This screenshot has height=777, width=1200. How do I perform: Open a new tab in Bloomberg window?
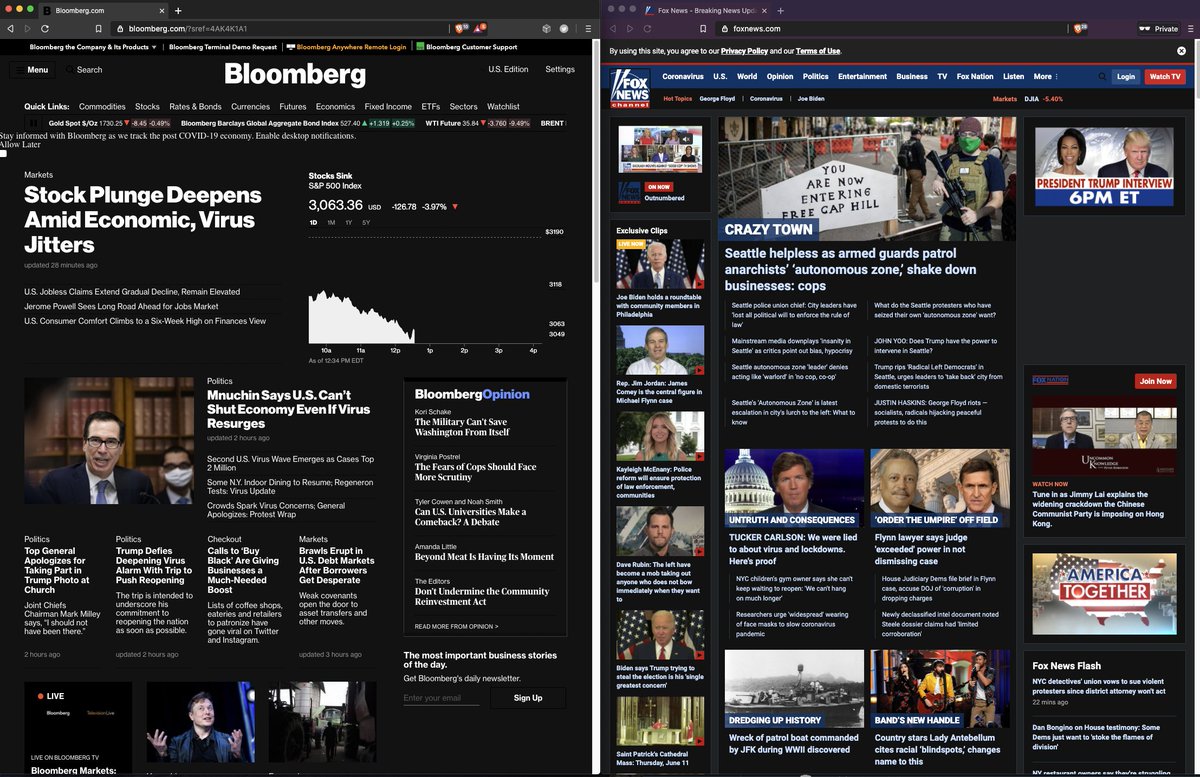tap(178, 10)
